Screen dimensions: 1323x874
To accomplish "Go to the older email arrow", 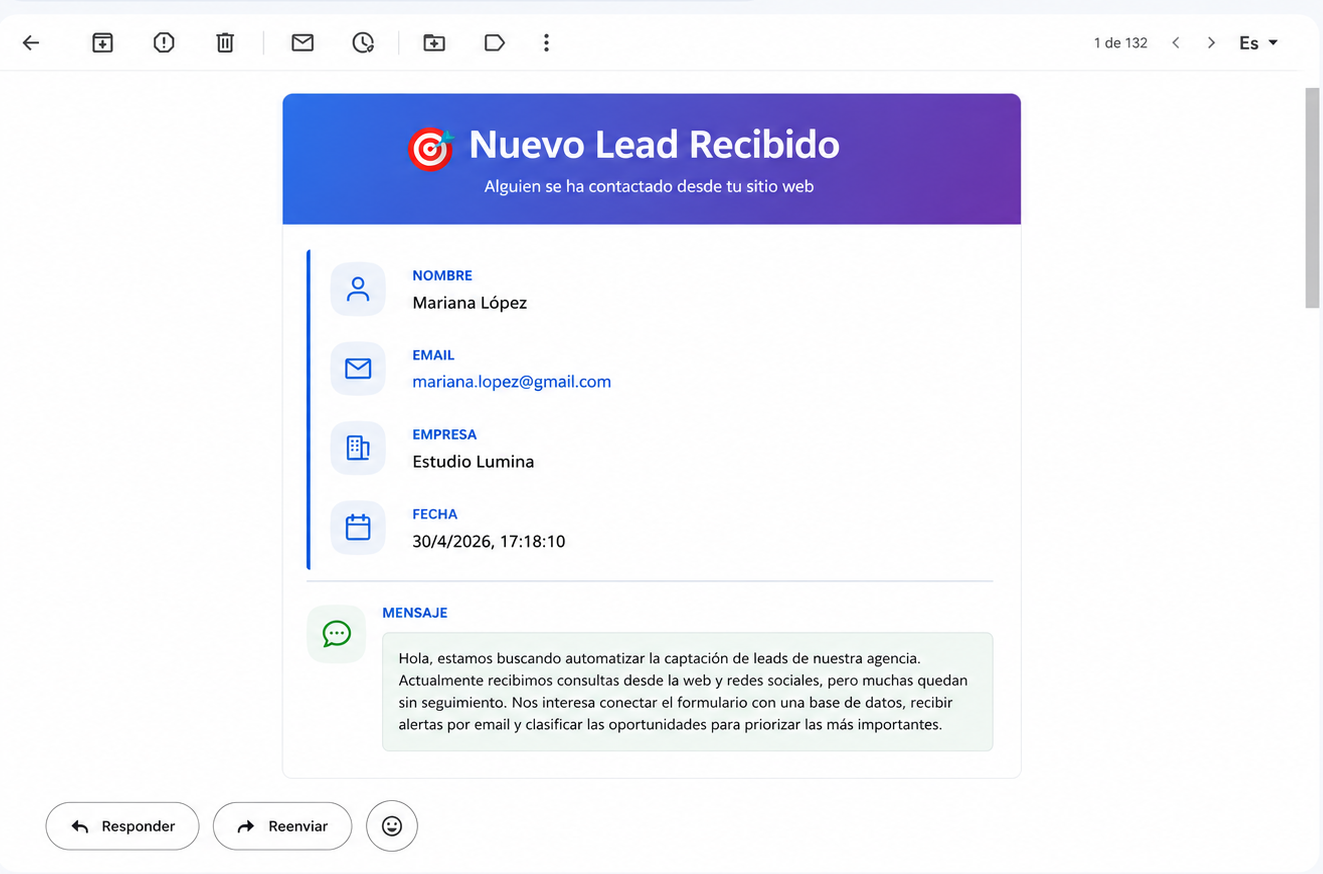I will 1211,43.
